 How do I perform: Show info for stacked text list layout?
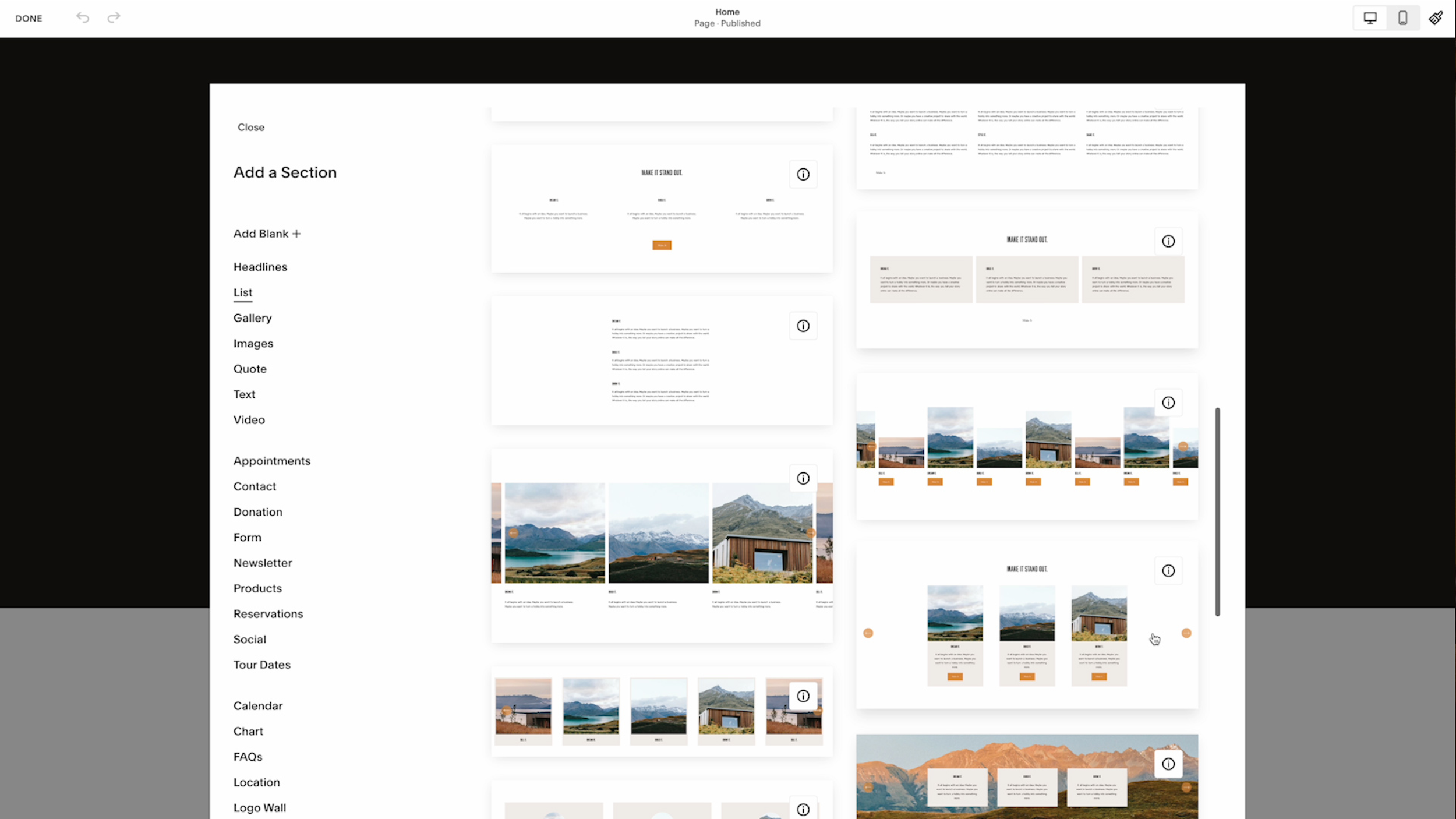803,326
